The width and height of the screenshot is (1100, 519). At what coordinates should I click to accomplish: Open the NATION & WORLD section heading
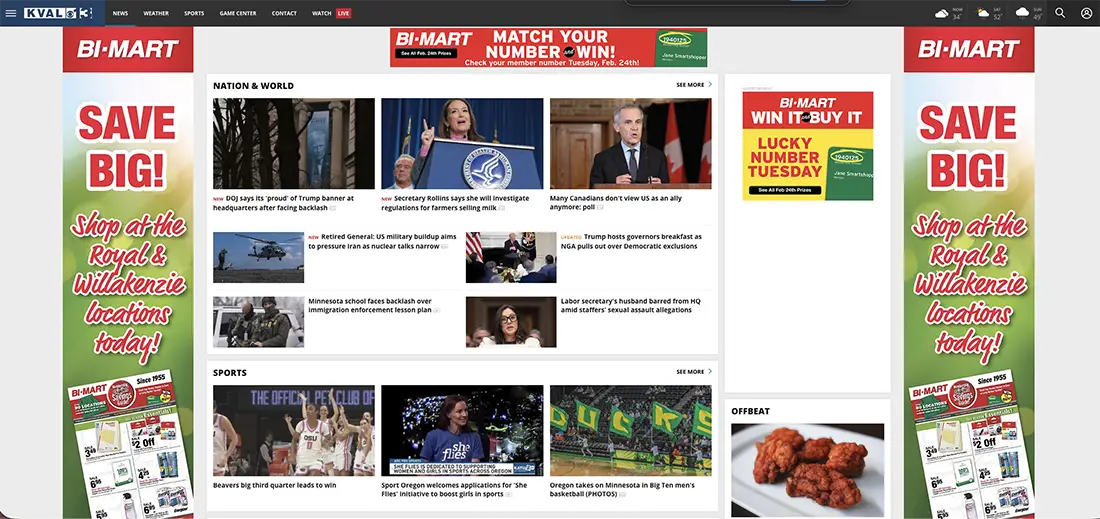(253, 86)
